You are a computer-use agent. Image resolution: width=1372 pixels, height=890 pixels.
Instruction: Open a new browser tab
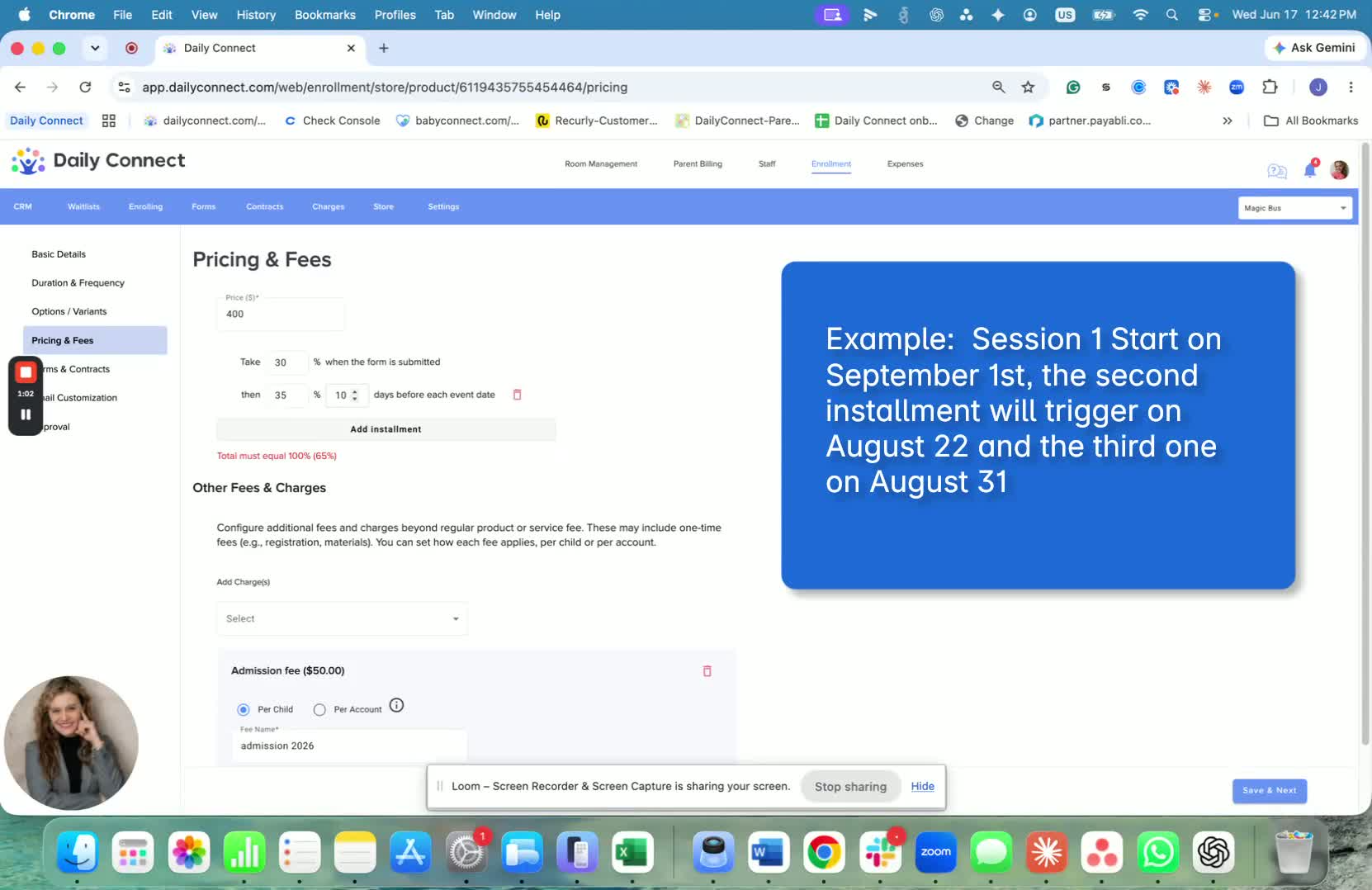384,48
